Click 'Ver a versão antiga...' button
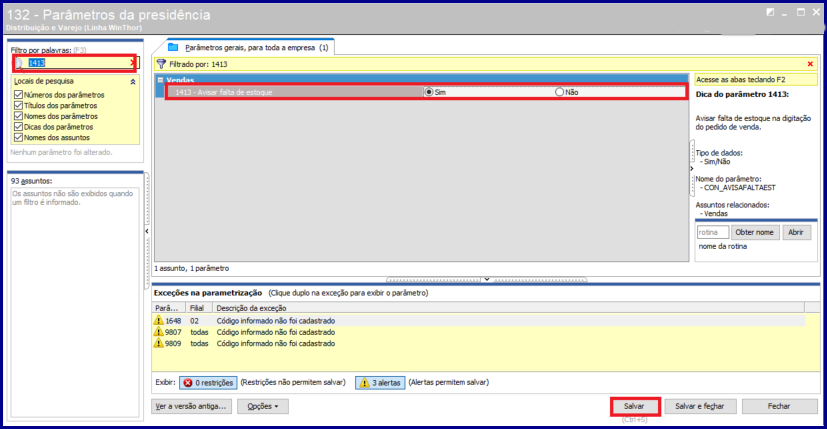The width and height of the screenshot is (827, 429). click(x=191, y=406)
